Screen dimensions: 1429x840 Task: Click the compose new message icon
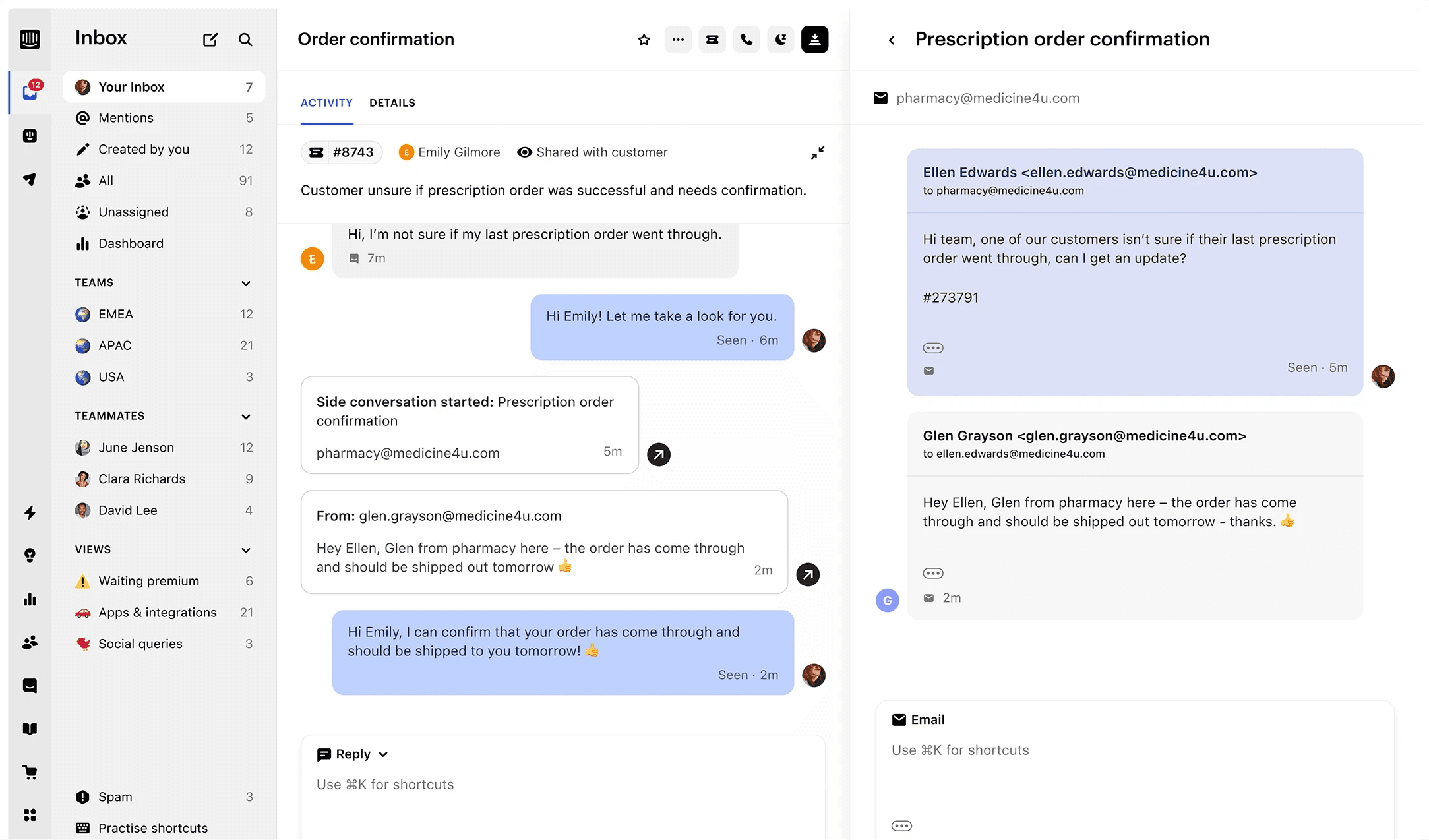click(210, 40)
